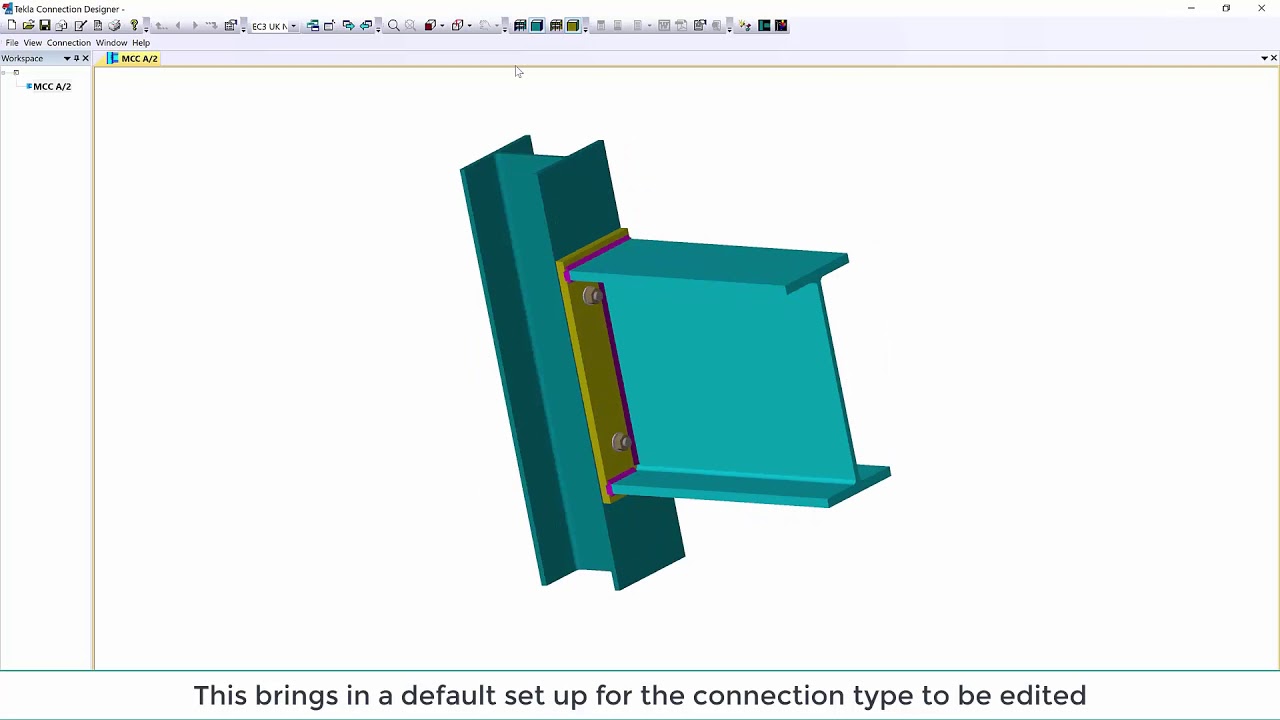Open the File menu
This screenshot has width=1280, height=720.
[12, 43]
